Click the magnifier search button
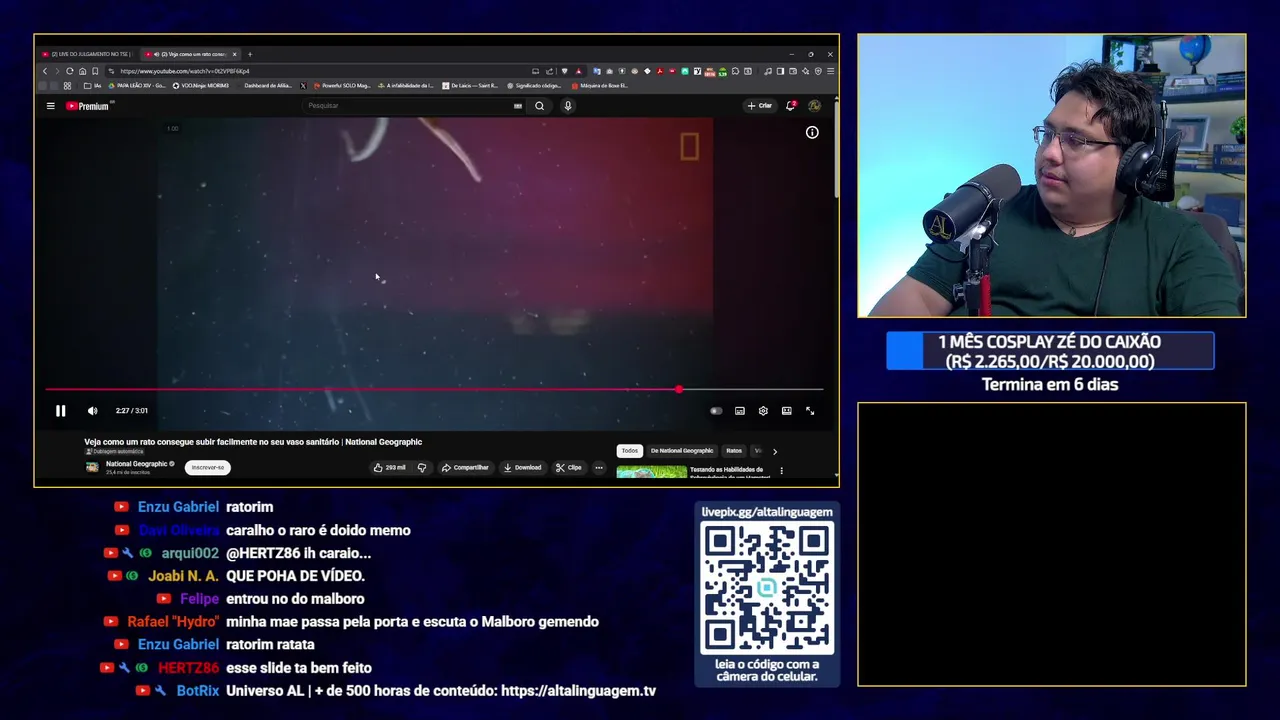The width and height of the screenshot is (1280, 720). pyautogui.click(x=539, y=105)
